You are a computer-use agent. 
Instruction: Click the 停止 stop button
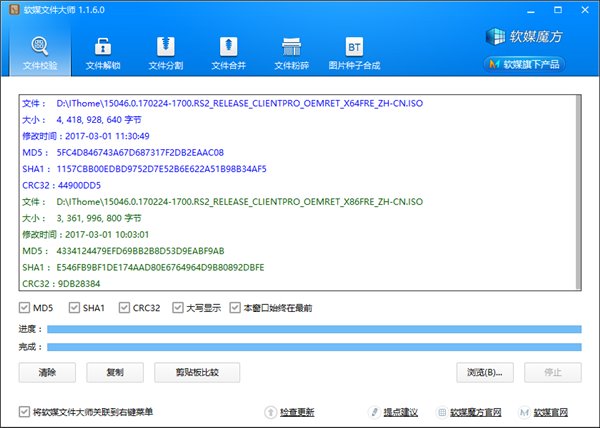pos(553,372)
